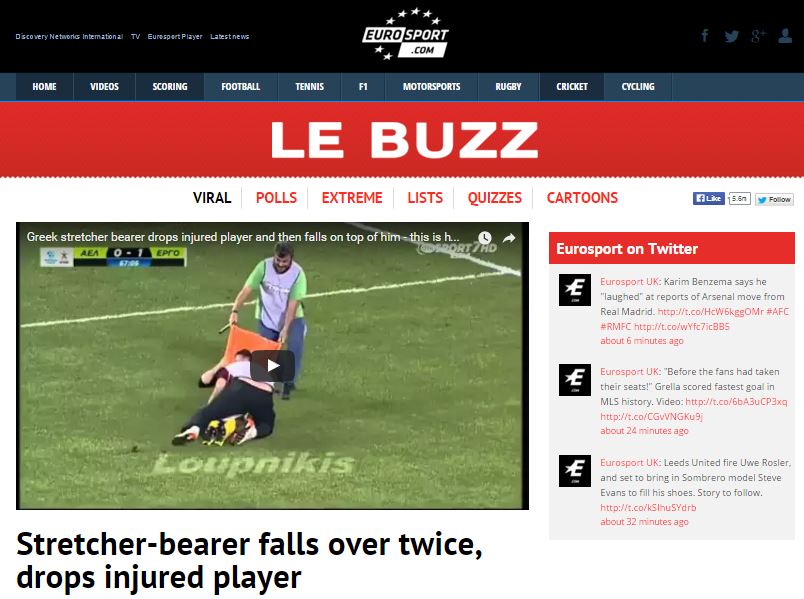Follow Eurosport with Twitter Follow button

pos(774,199)
